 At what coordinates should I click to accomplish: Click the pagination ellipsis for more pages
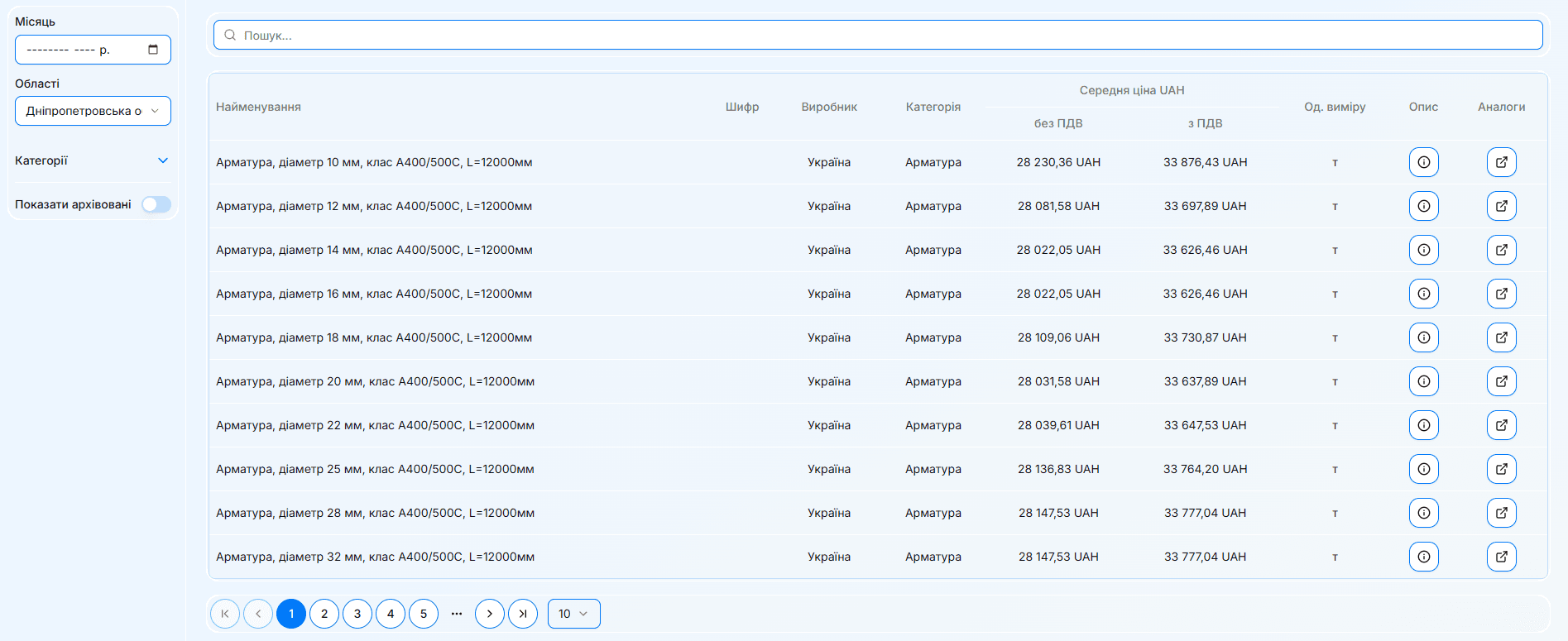pyautogui.click(x=457, y=614)
